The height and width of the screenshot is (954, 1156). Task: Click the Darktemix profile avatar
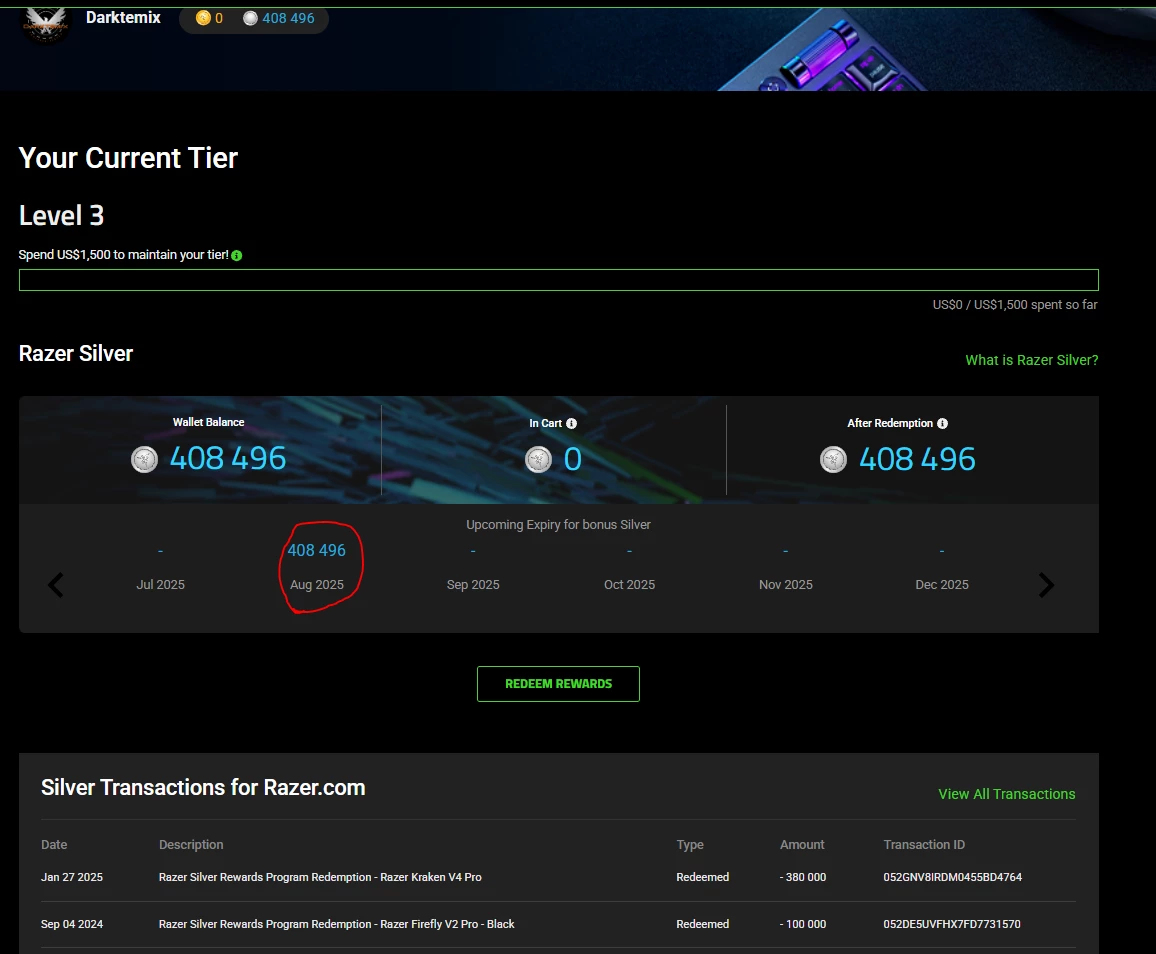pos(46,24)
